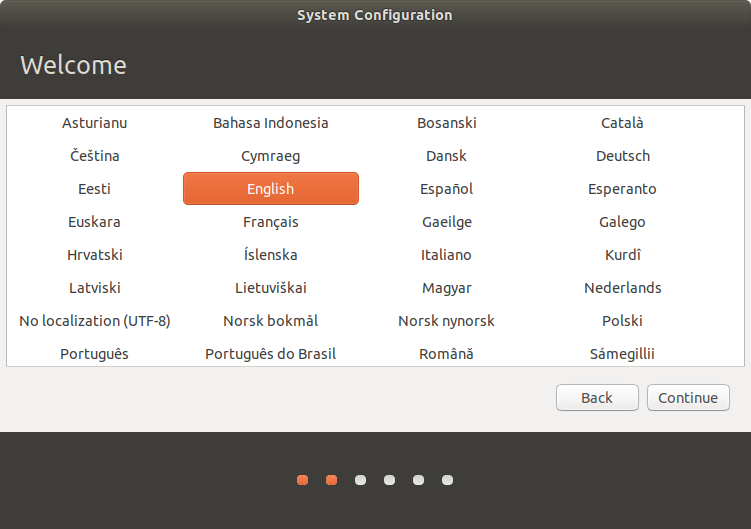Pick Polski from the language list

[623, 321]
